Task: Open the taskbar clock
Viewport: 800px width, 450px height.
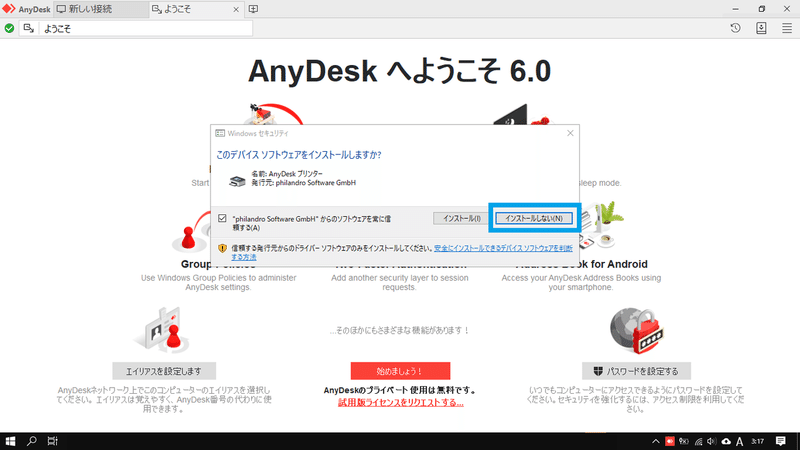Action: click(757, 441)
